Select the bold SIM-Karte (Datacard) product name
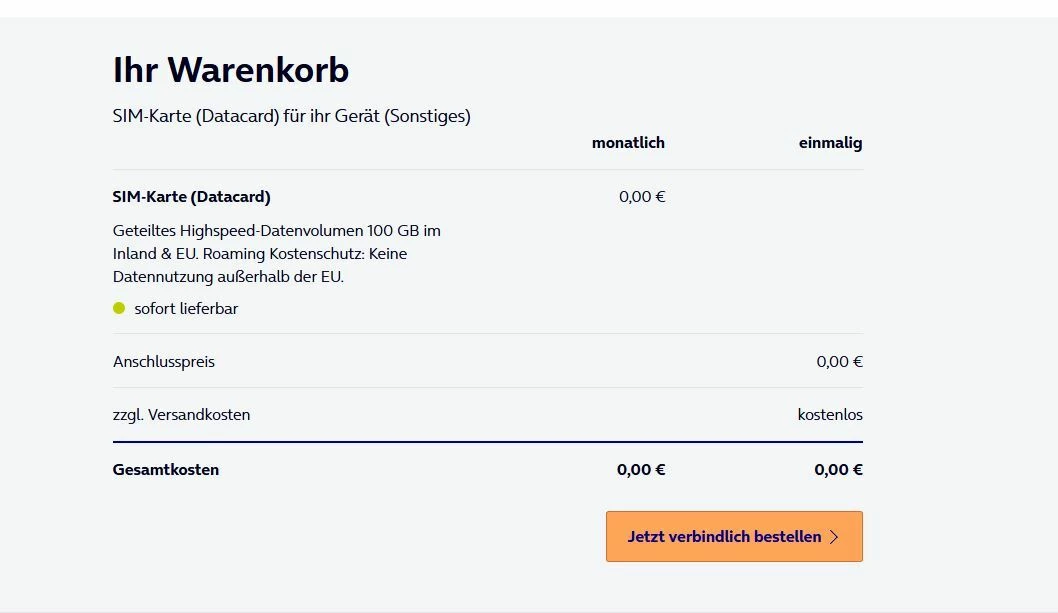 [191, 196]
